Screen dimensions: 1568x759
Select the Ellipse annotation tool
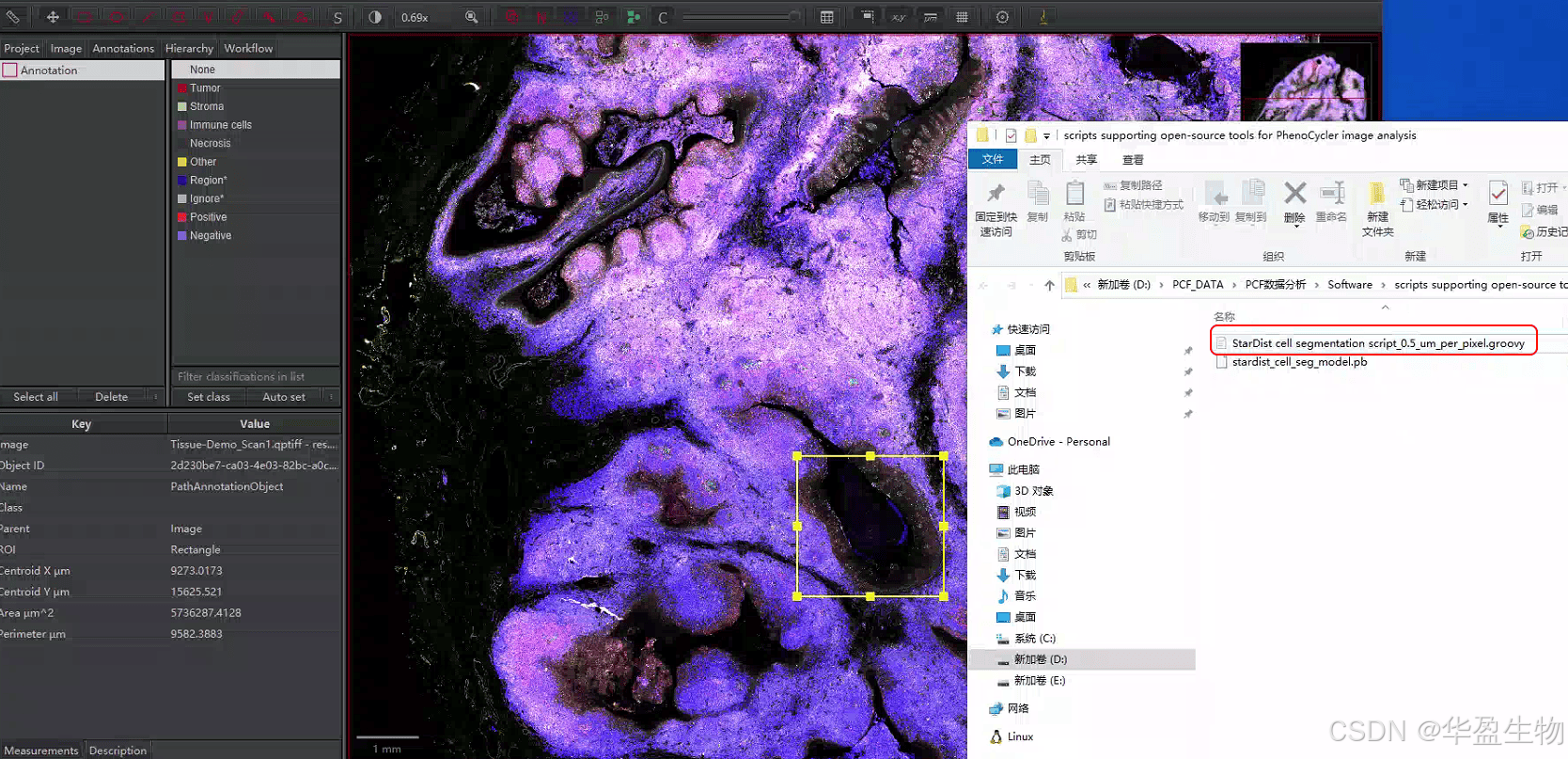pos(117,17)
